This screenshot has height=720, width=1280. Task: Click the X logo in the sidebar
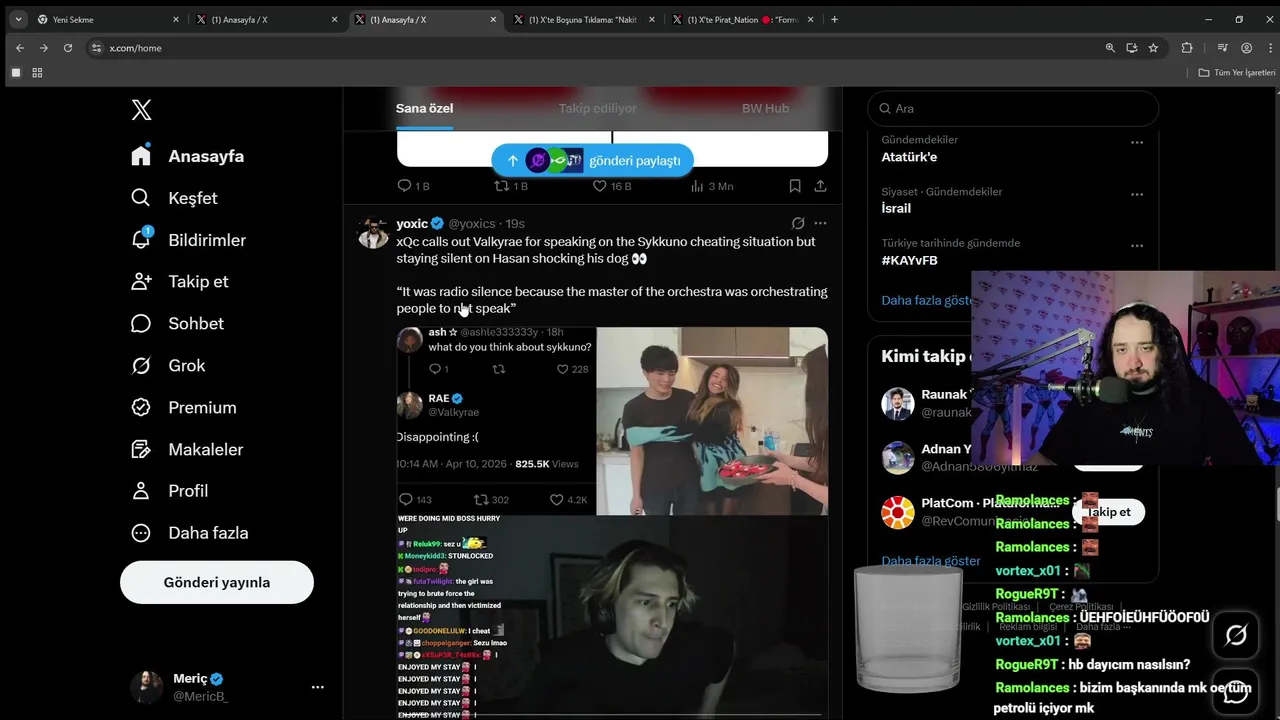[x=141, y=110]
